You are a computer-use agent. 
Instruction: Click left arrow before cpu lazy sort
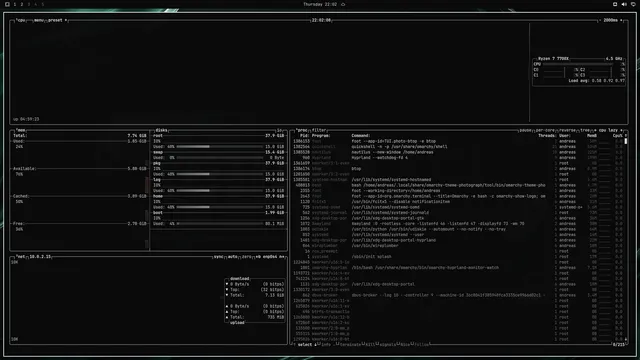click(595, 130)
